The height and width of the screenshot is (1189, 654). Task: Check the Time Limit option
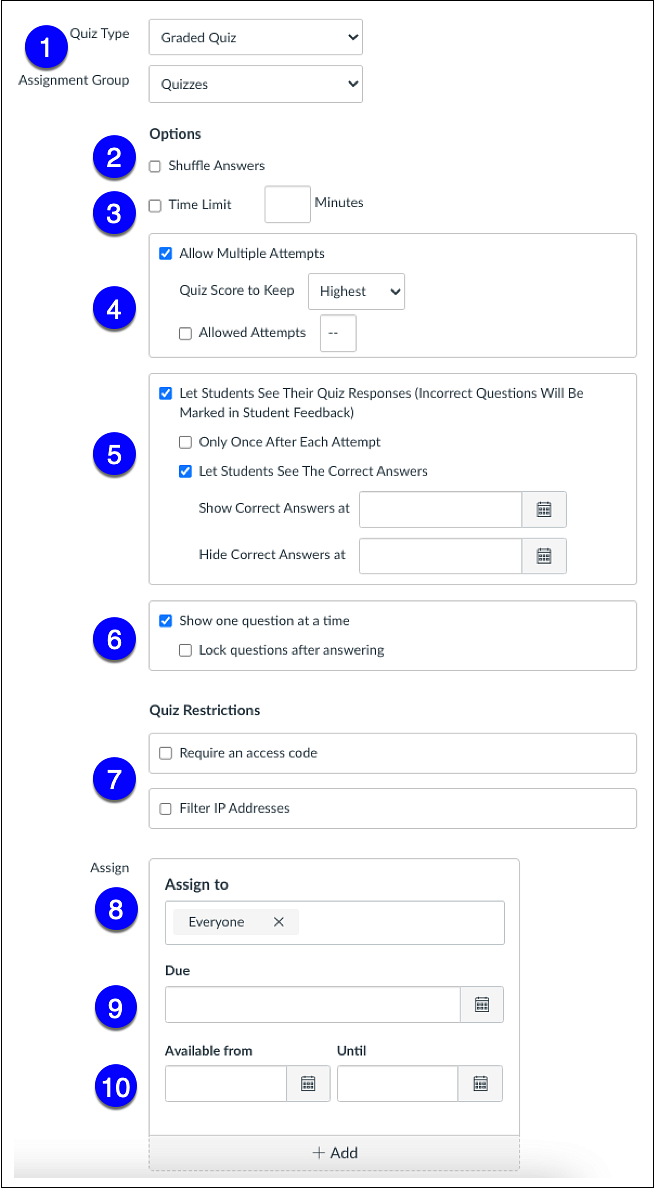tap(155, 204)
